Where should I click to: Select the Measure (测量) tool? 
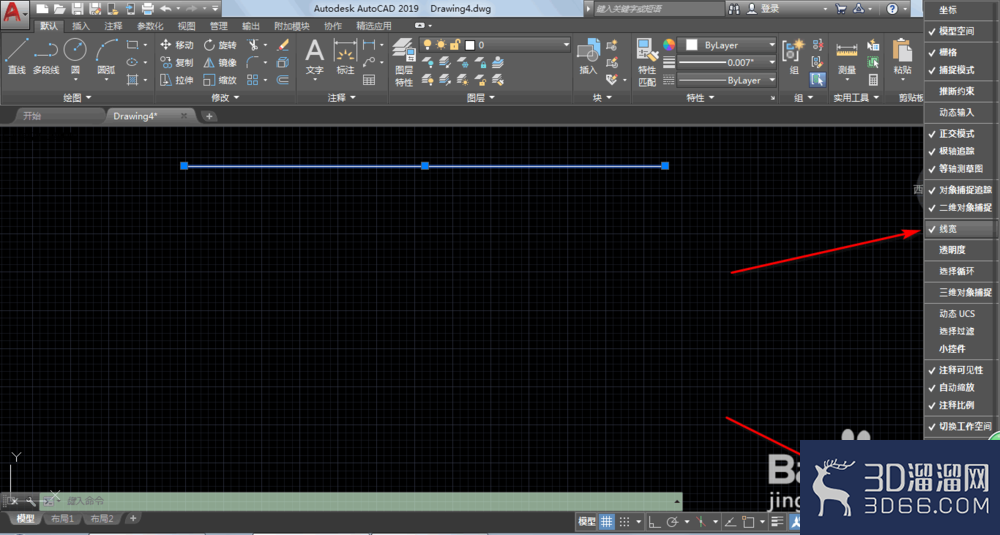846,58
